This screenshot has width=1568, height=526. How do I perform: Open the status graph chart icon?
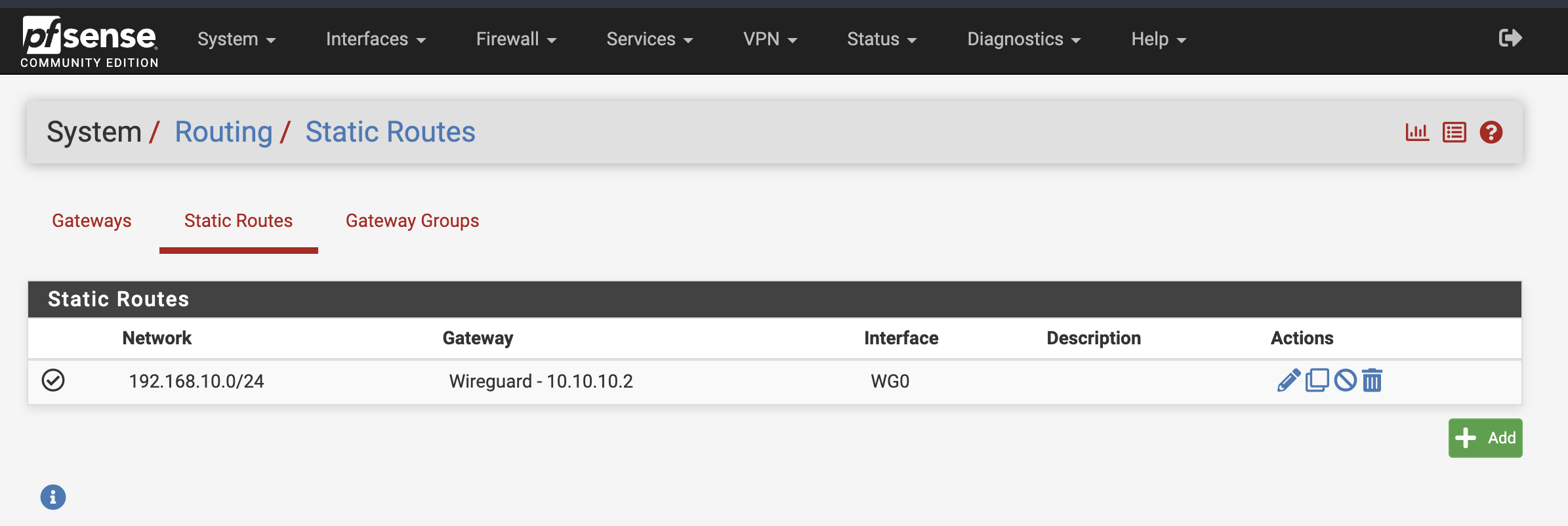[1416, 132]
